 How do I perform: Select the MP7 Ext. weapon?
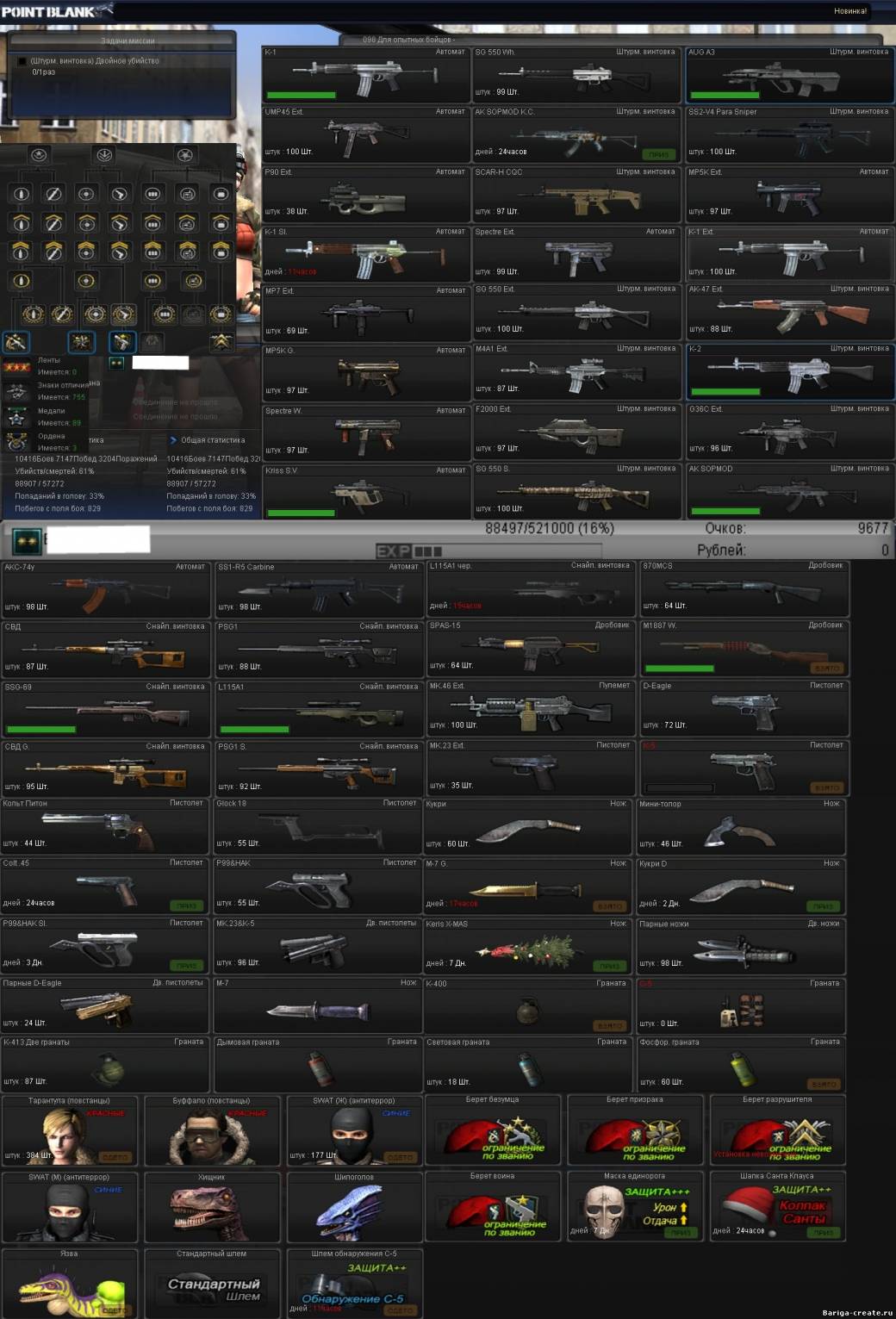[x=365, y=314]
